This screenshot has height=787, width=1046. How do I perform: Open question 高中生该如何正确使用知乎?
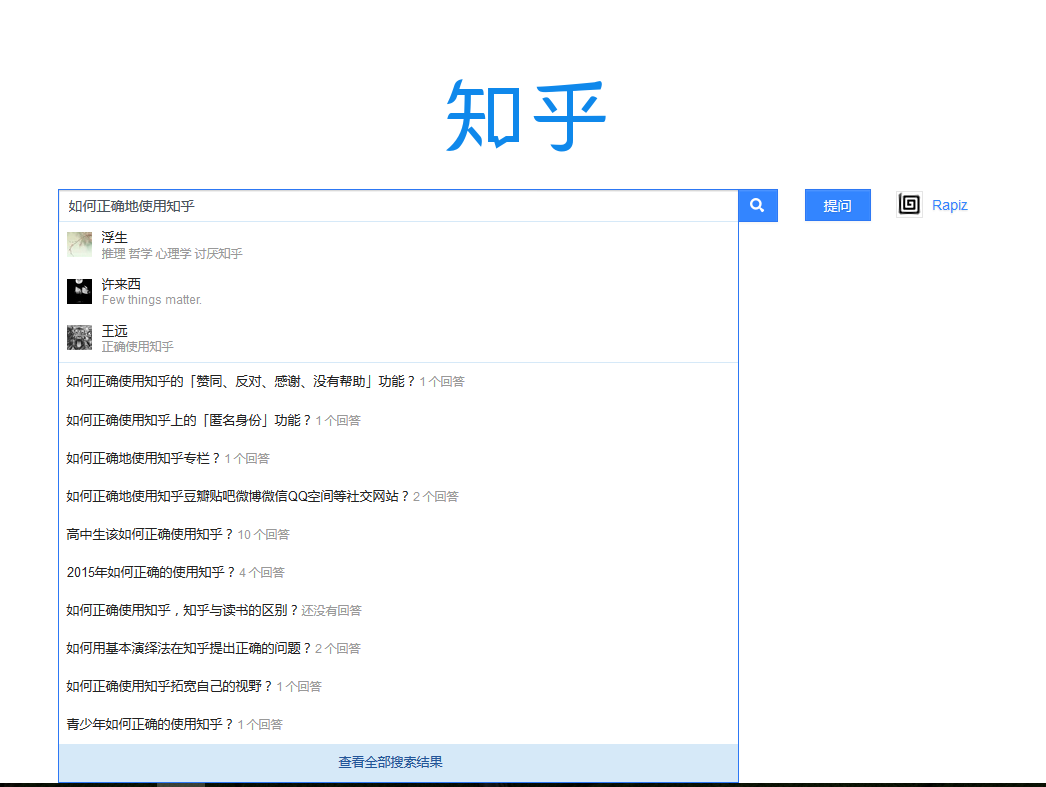click(398, 534)
